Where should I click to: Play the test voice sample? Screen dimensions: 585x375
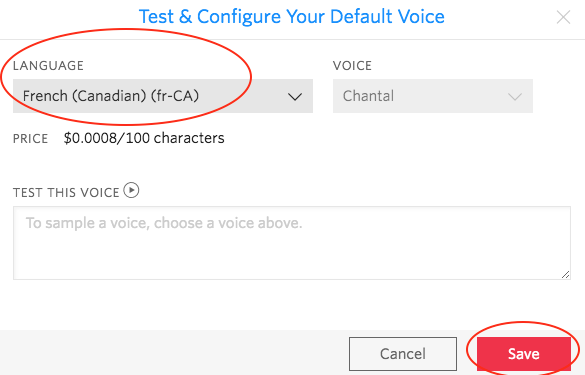(131, 190)
